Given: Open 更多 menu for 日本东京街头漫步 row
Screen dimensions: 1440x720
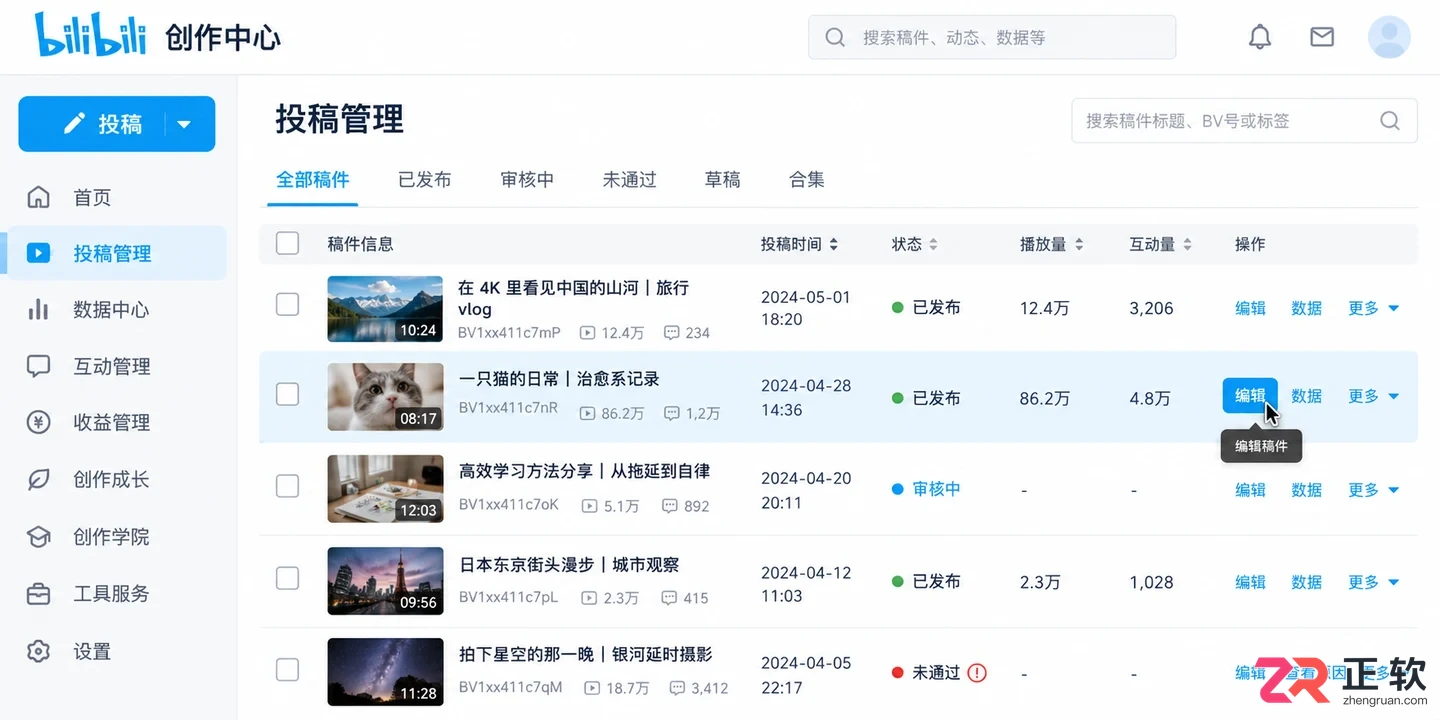Looking at the screenshot, I should pyautogui.click(x=1373, y=582).
